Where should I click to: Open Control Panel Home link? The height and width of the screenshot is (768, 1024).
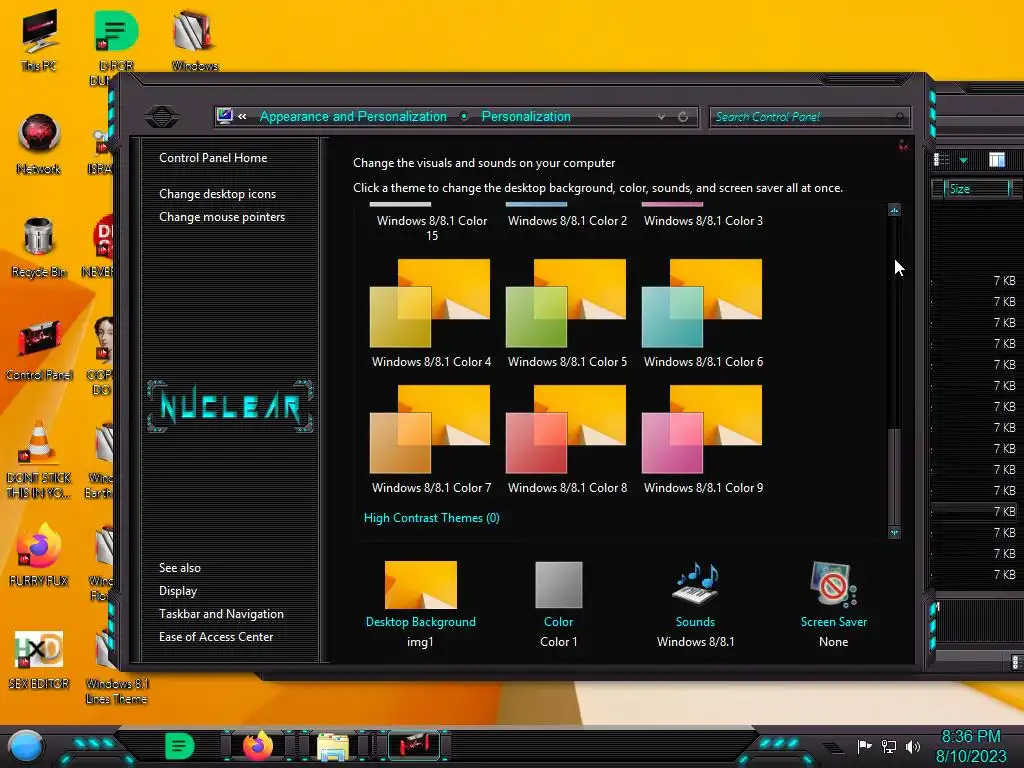pos(213,158)
